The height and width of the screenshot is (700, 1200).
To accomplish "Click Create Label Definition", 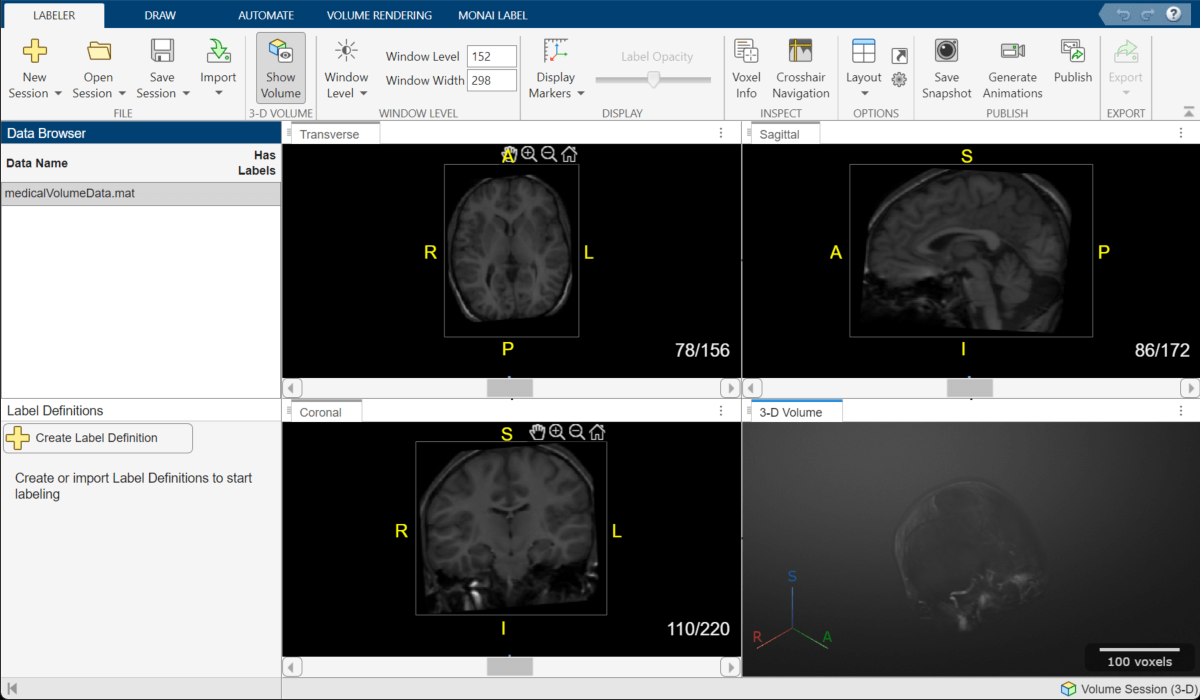I will pyautogui.click(x=97, y=438).
